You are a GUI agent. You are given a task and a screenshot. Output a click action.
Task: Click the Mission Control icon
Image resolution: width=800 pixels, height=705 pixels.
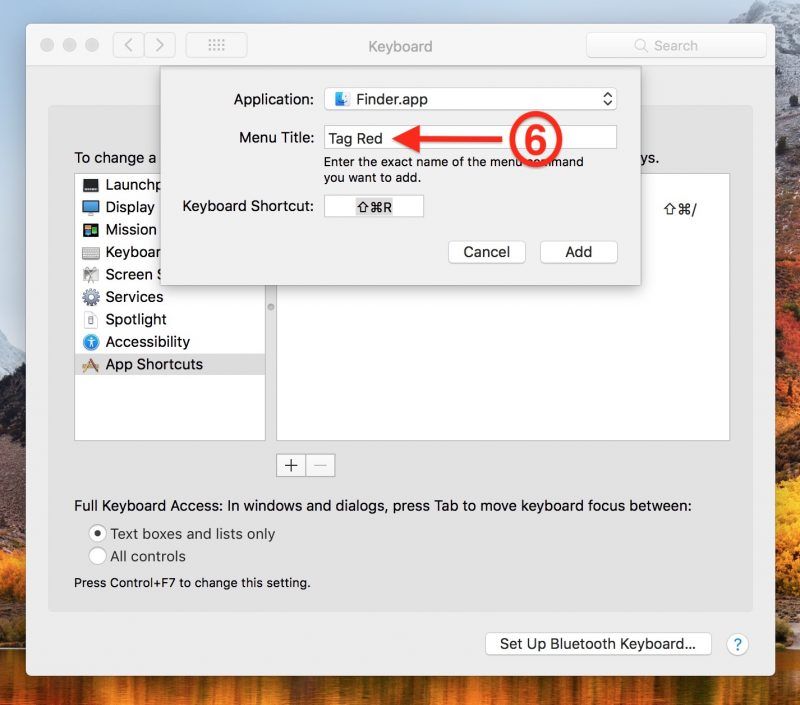(x=91, y=230)
